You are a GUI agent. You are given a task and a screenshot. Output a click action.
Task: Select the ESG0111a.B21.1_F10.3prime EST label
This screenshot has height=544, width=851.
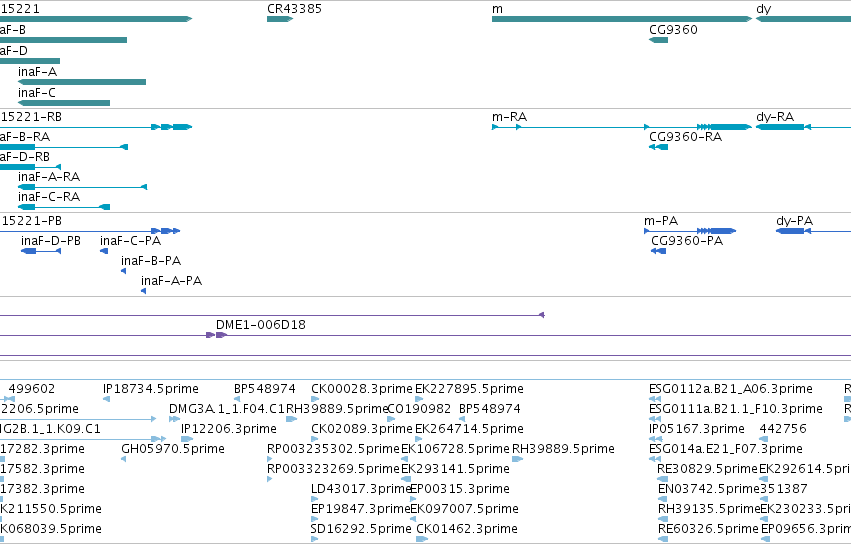pyautogui.click(x=735, y=409)
